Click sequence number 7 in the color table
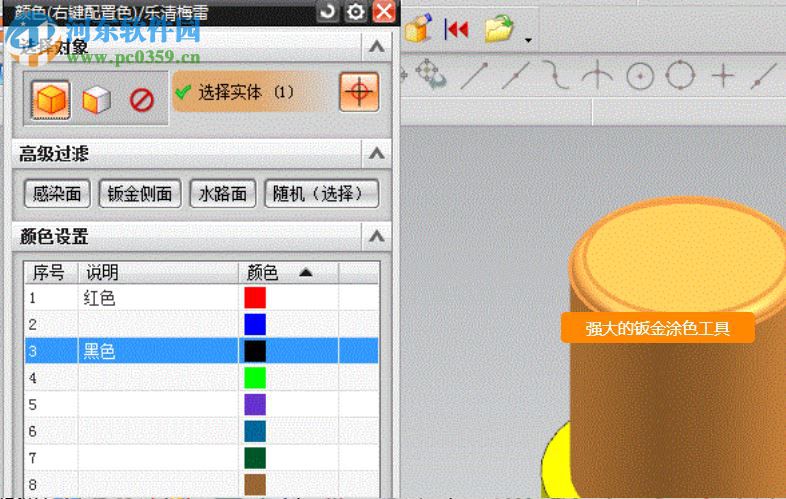786x499 pixels. pos(33,458)
